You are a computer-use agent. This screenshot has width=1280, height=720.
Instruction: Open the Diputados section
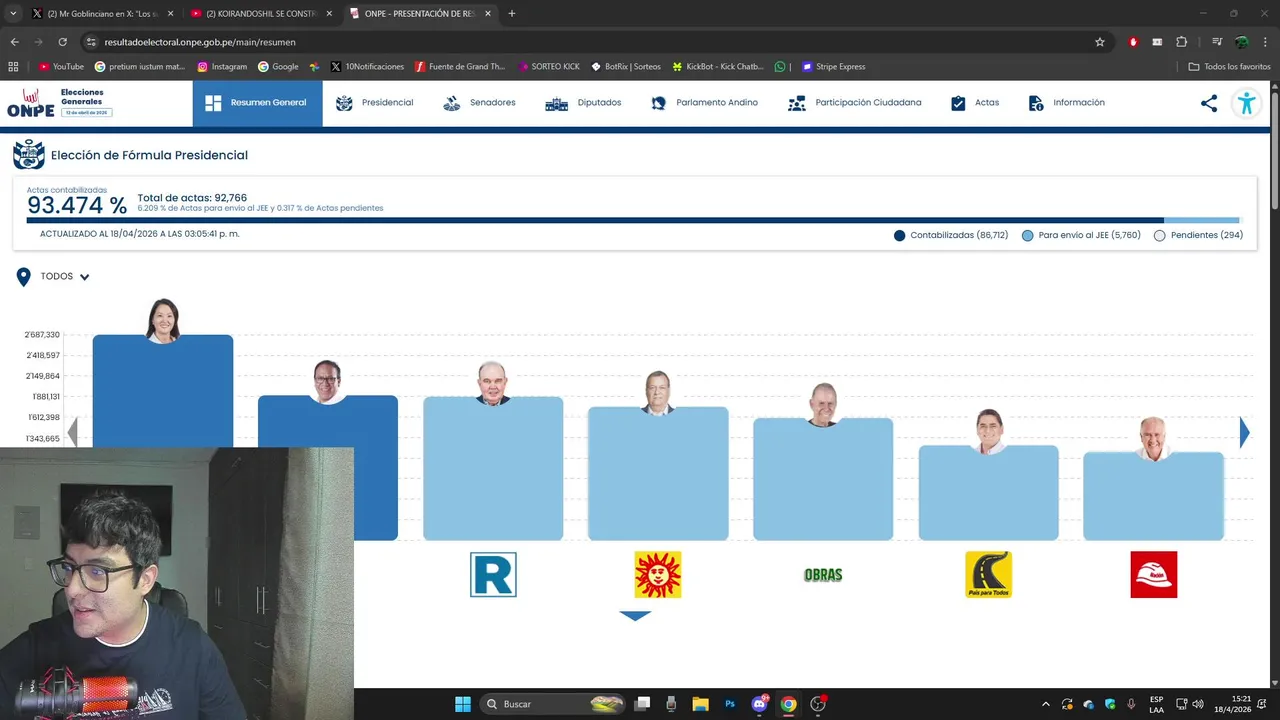click(583, 103)
